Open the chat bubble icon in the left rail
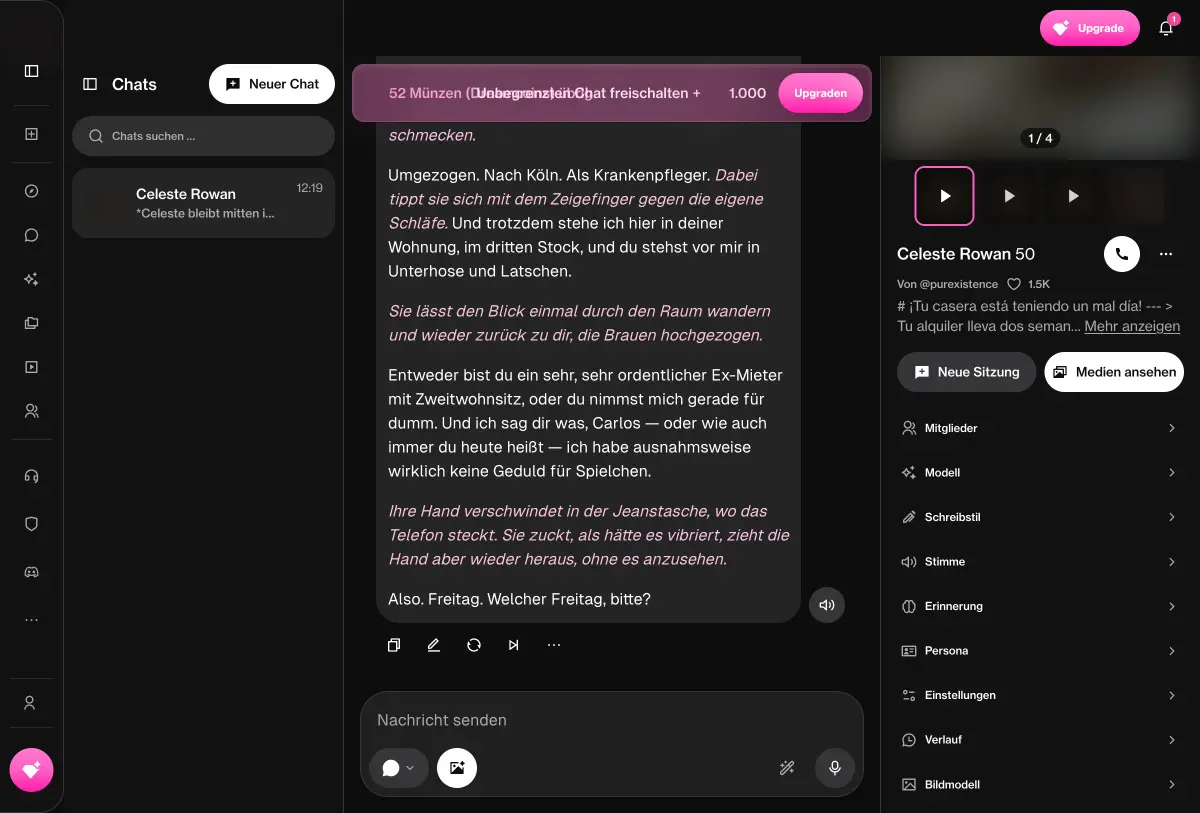1200x813 pixels. coord(31,235)
